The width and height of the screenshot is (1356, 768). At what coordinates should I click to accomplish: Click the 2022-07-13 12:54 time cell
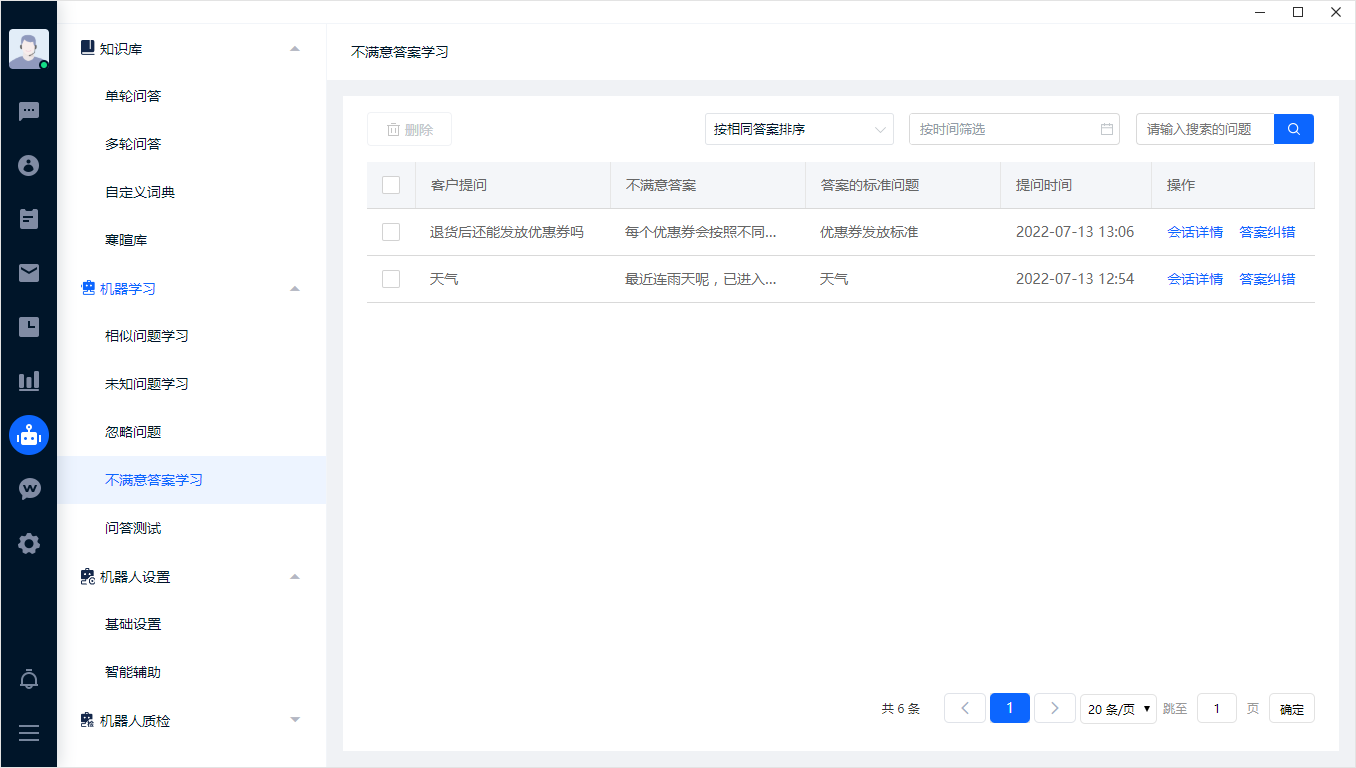(1075, 279)
